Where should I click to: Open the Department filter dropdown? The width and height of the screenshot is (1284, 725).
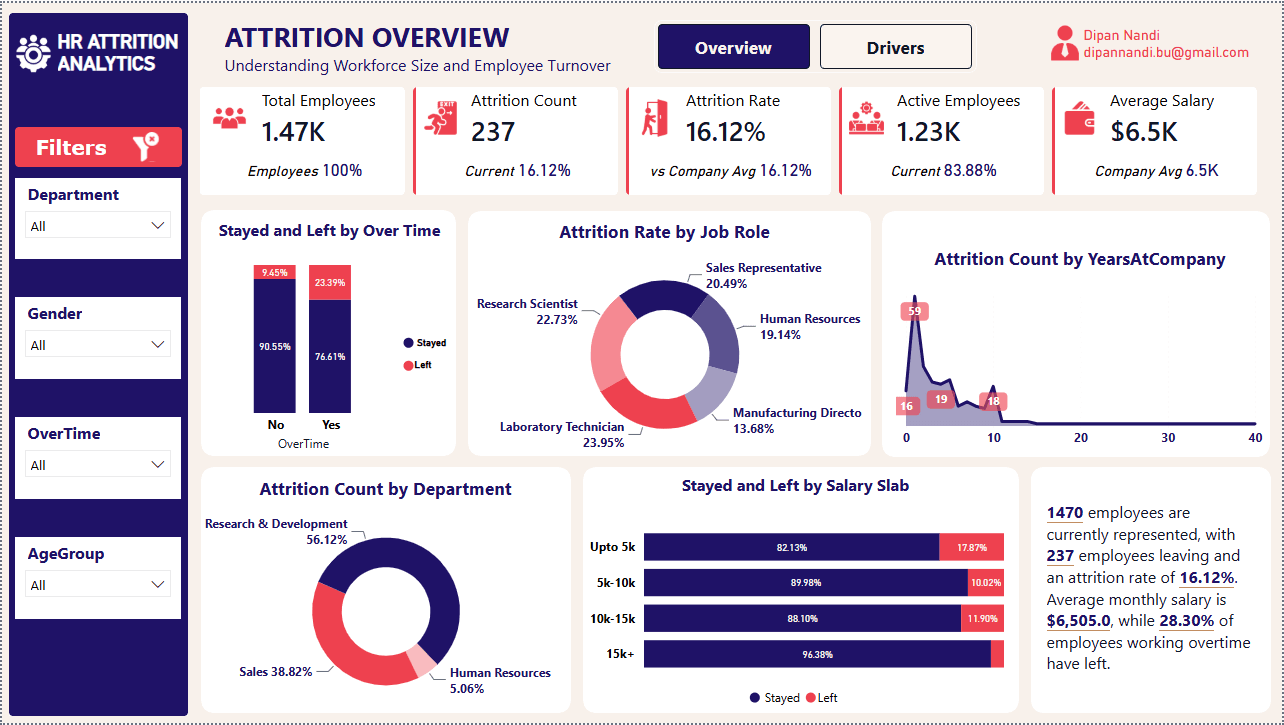pyautogui.click(x=98, y=226)
